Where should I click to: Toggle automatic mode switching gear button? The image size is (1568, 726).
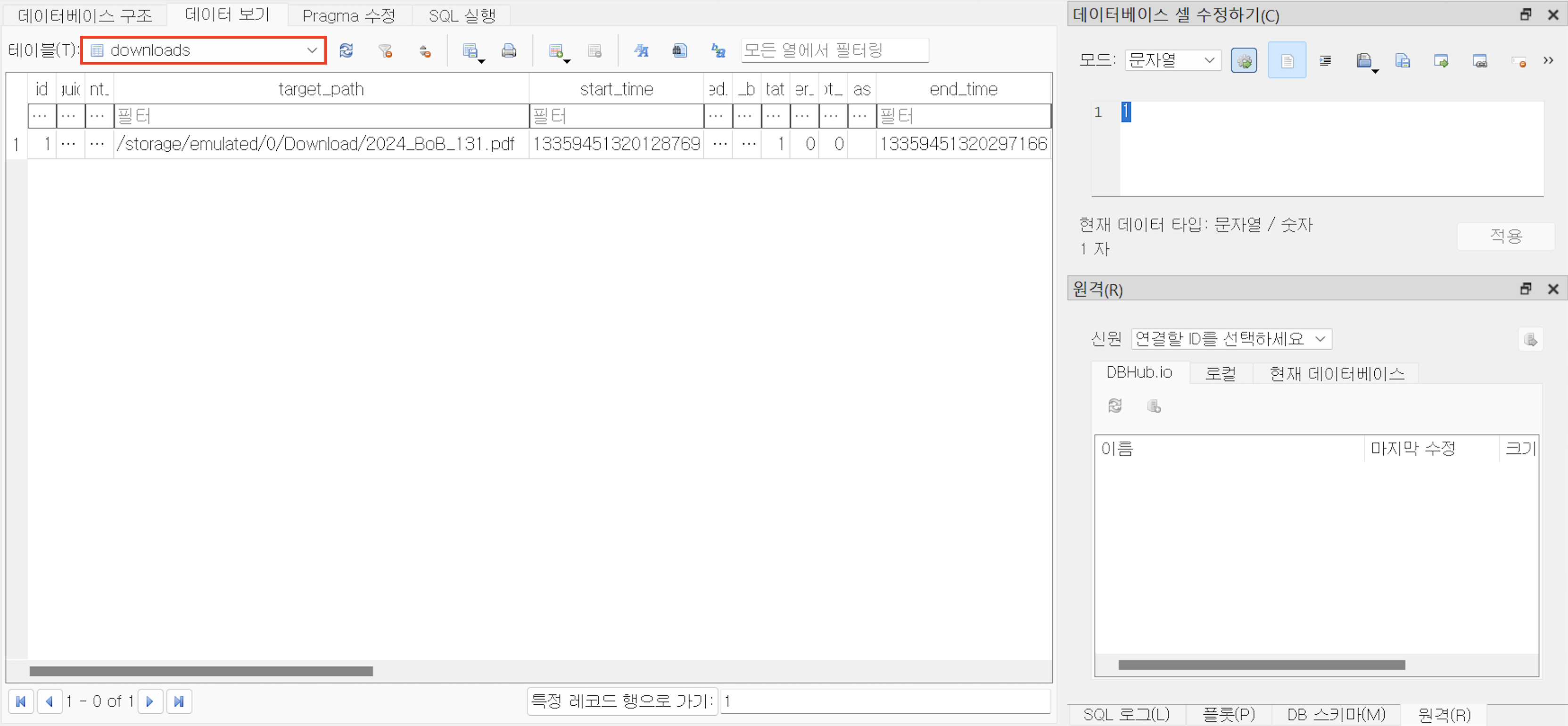[x=1244, y=60]
